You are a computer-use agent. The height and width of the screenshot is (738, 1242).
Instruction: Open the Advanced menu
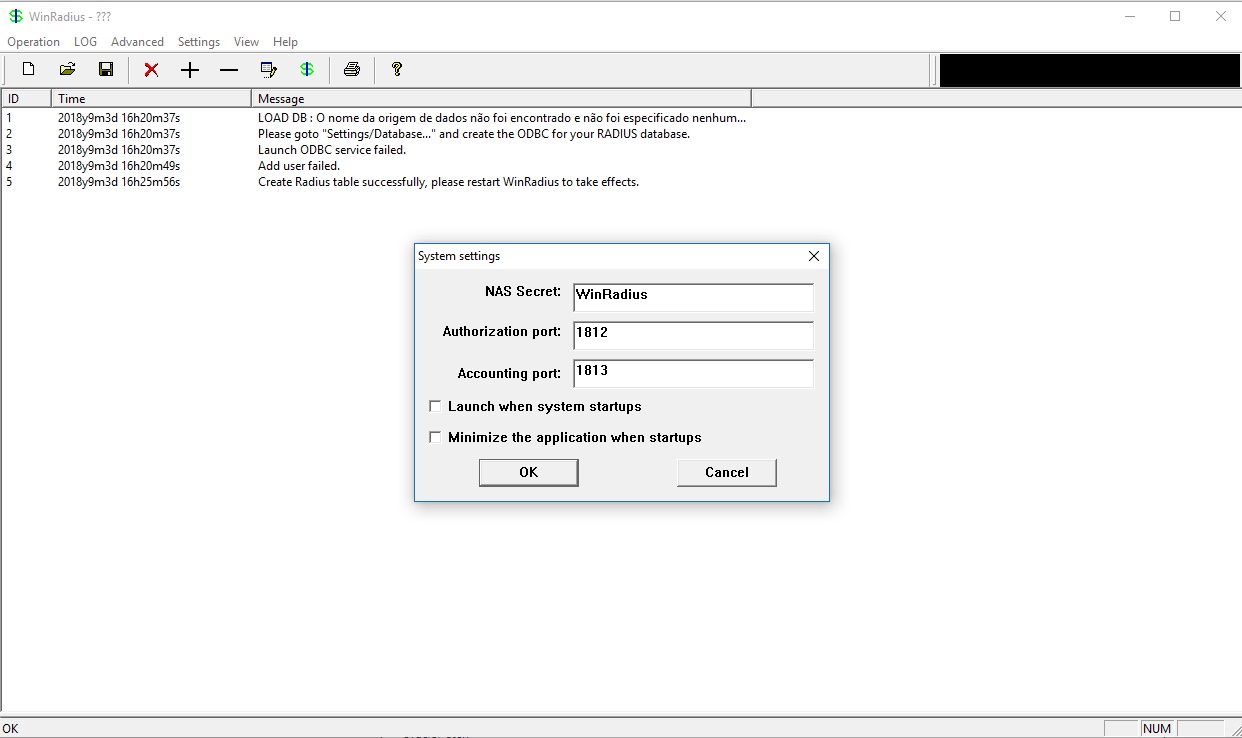pyautogui.click(x=137, y=42)
